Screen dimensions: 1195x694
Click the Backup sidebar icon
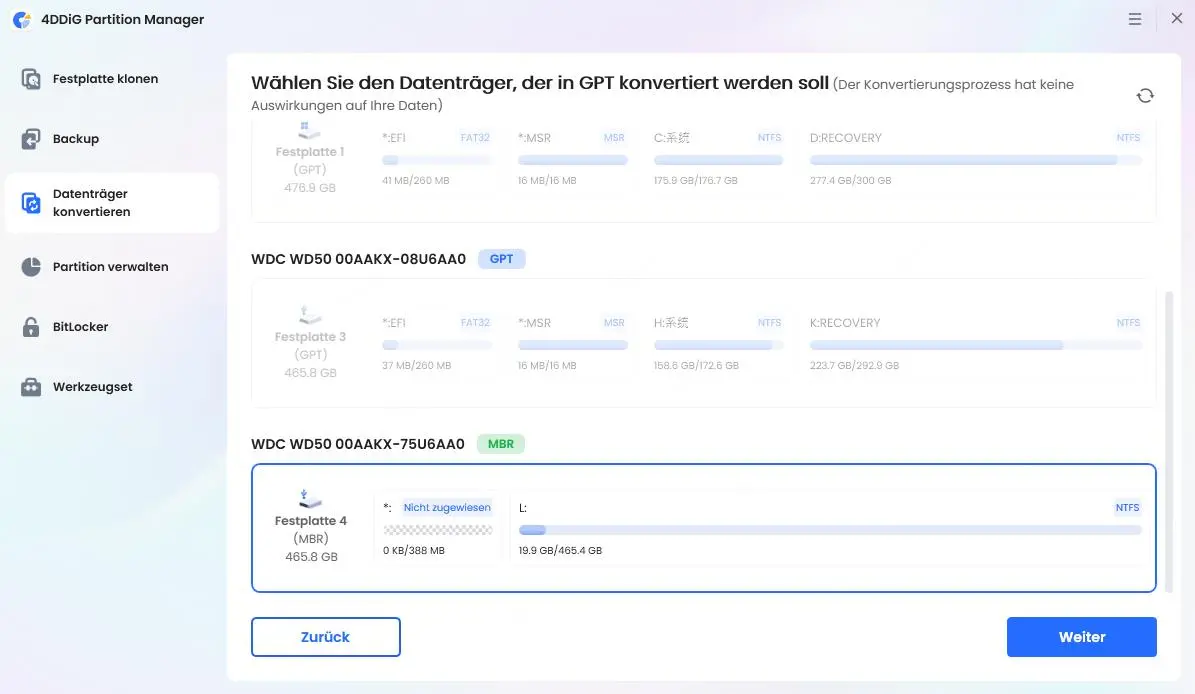(x=30, y=139)
